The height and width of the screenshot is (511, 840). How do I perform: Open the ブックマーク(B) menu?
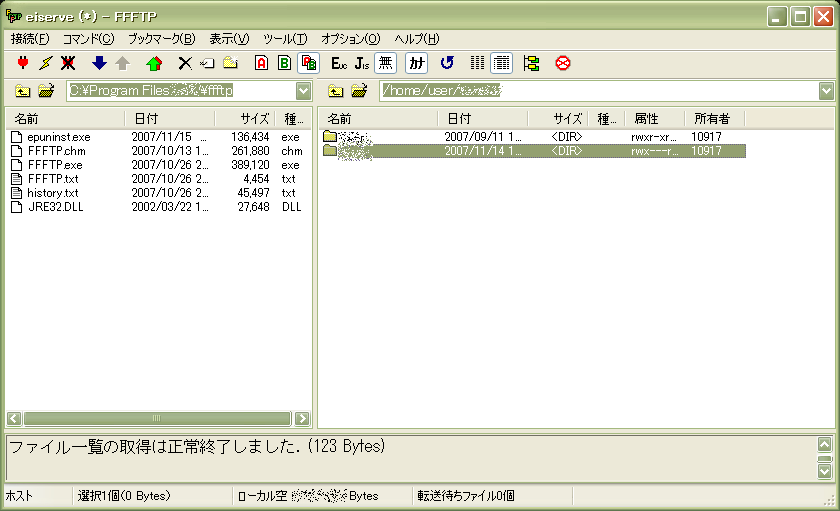coord(161,39)
